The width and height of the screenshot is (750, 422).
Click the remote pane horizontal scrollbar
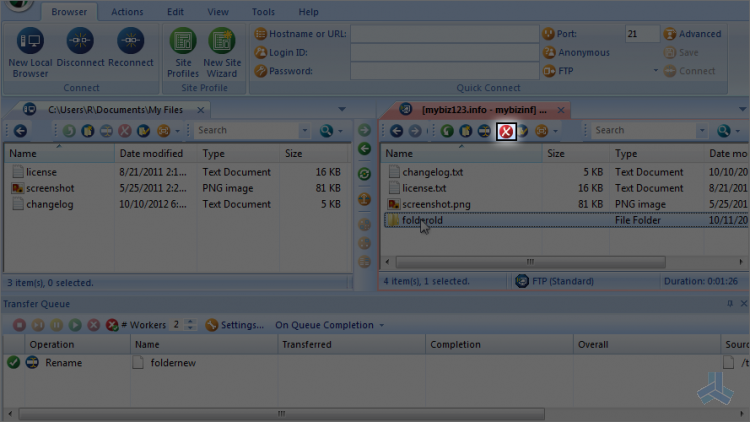pos(530,262)
